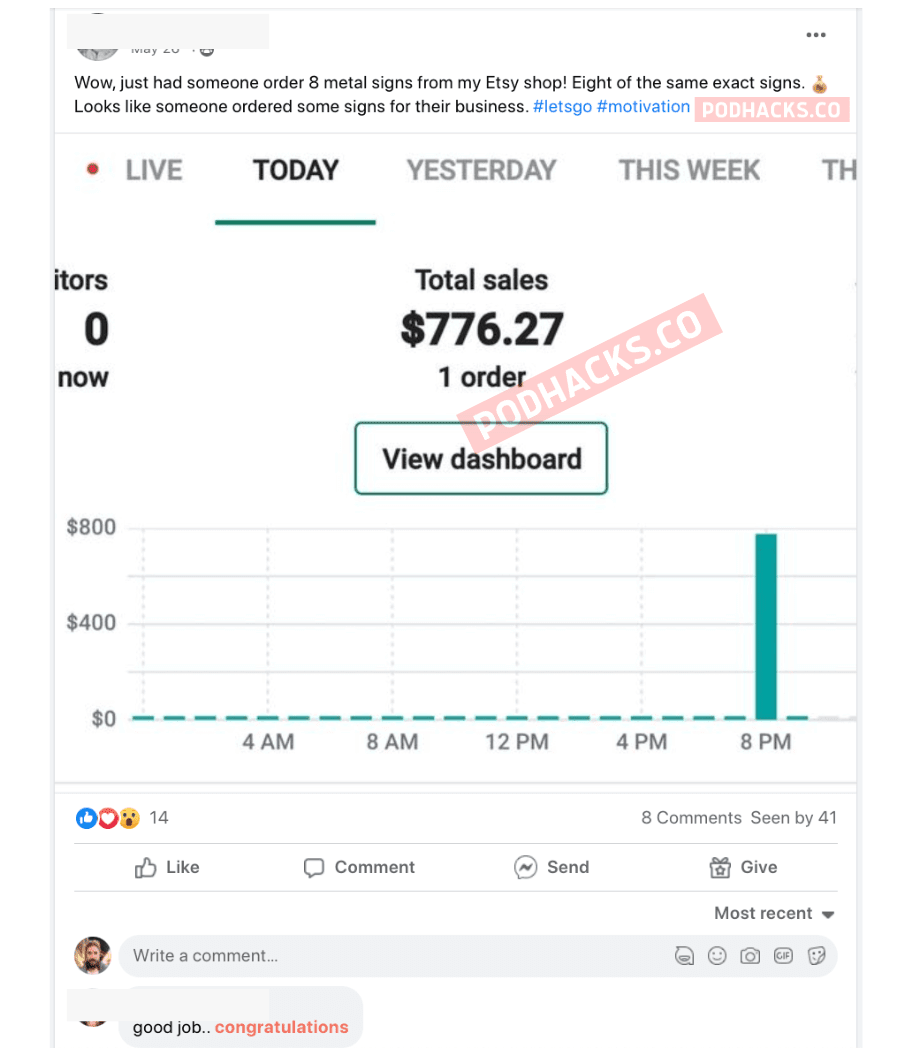The image size is (912, 1048).
Task: Open the post options three-dot menu
Action: (816, 35)
